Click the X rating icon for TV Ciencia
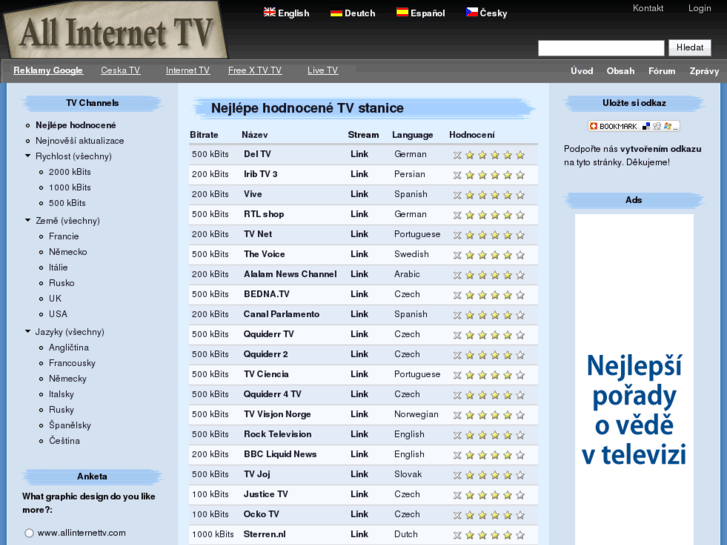 click(457, 375)
